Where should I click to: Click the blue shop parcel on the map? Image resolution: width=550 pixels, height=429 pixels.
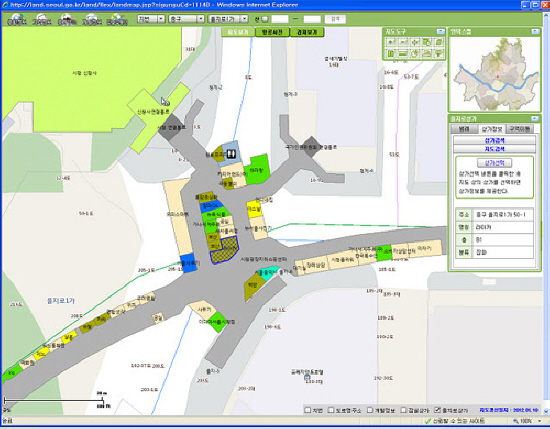point(188,263)
